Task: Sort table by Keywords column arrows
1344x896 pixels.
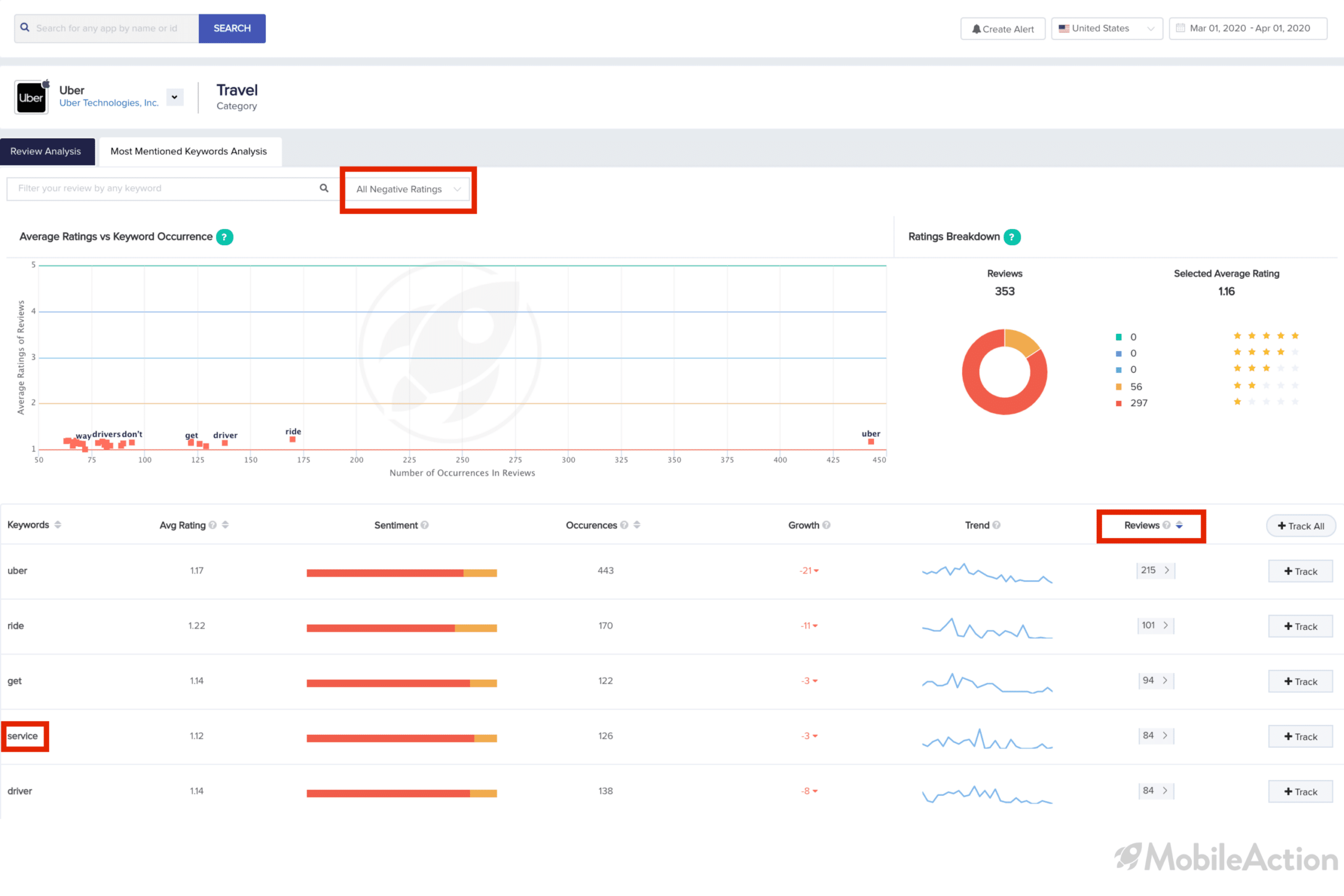Action: pyautogui.click(x=58, y=524)
